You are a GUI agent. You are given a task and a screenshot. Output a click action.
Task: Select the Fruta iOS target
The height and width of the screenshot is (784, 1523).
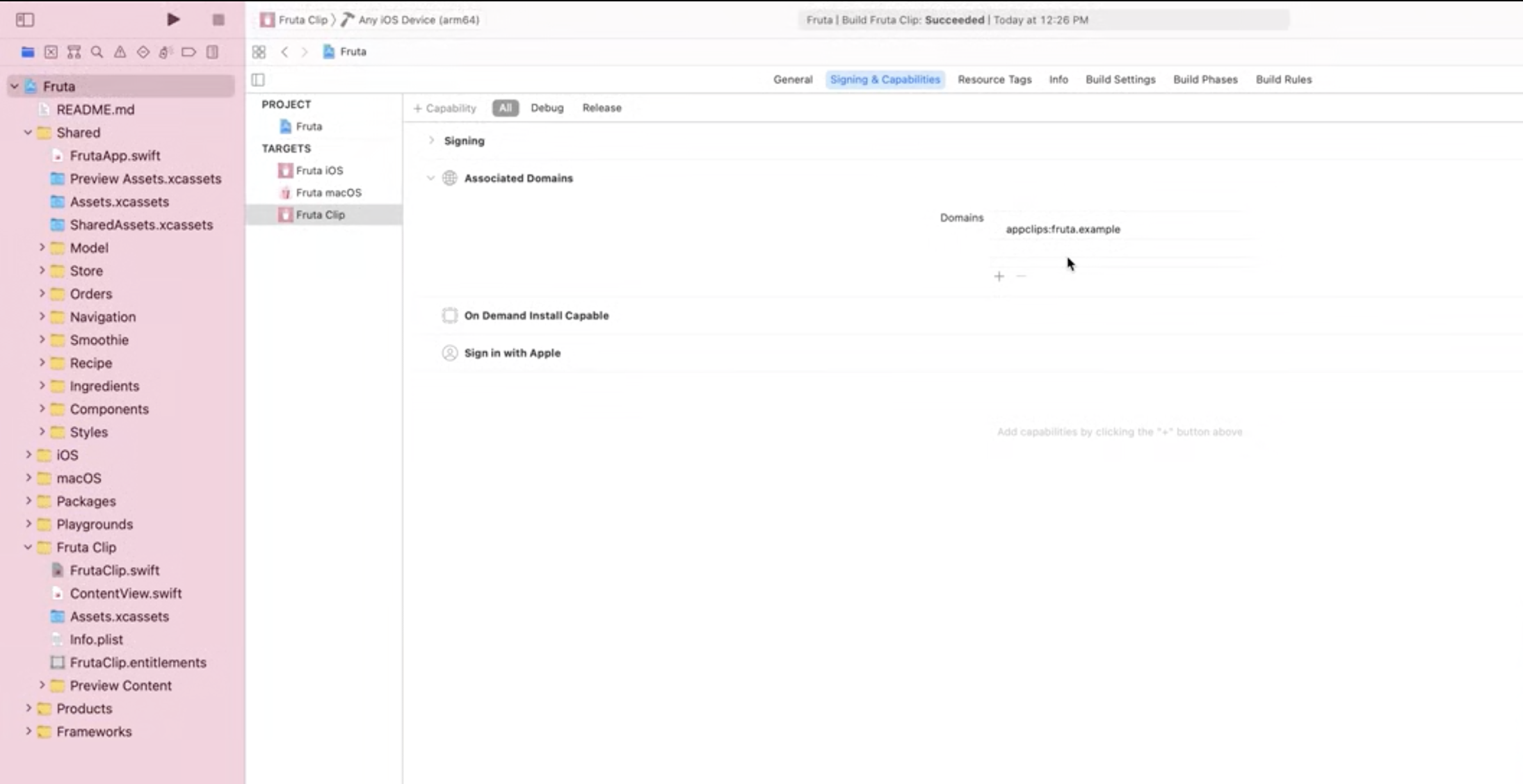tap(319, 170)
